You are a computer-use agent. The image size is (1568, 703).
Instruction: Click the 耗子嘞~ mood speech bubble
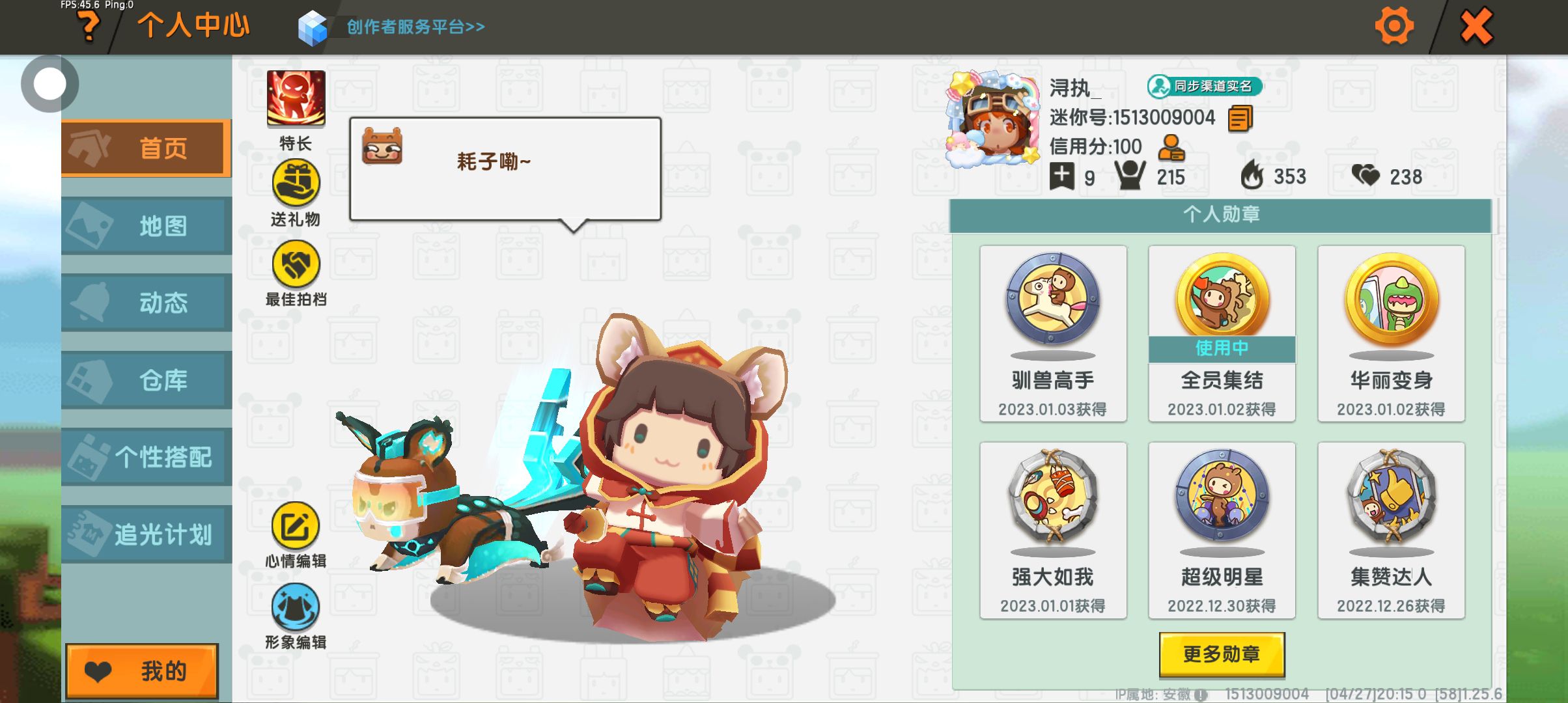tap(505, 169)
